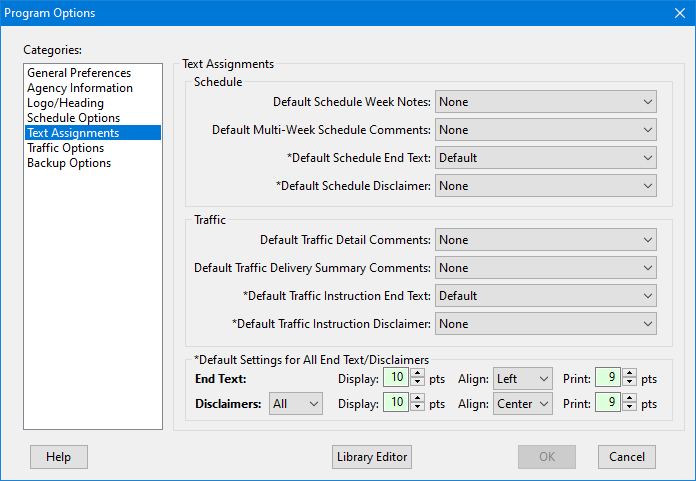Open Default Multi-Week Schedule Comments dropdown

[546, 130]
